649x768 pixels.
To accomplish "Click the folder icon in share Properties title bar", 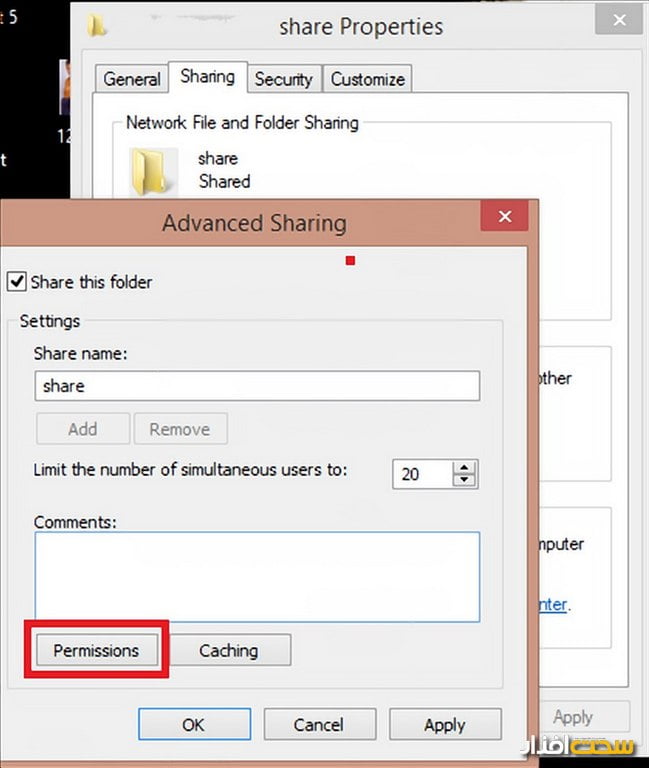I will pyautogui.click(x=97, y=26).
